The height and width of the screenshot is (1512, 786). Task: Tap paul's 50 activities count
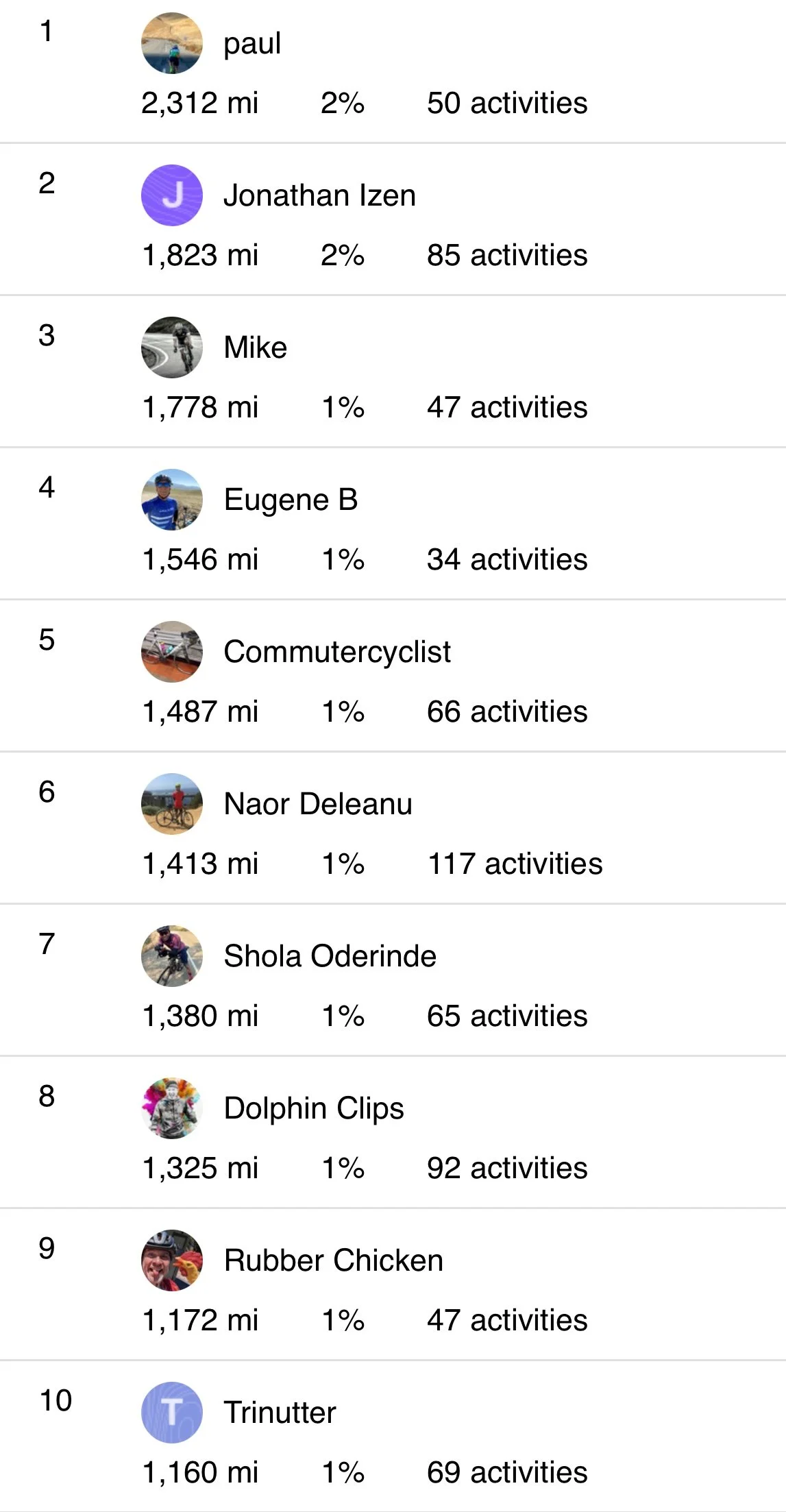coord(507,103)
